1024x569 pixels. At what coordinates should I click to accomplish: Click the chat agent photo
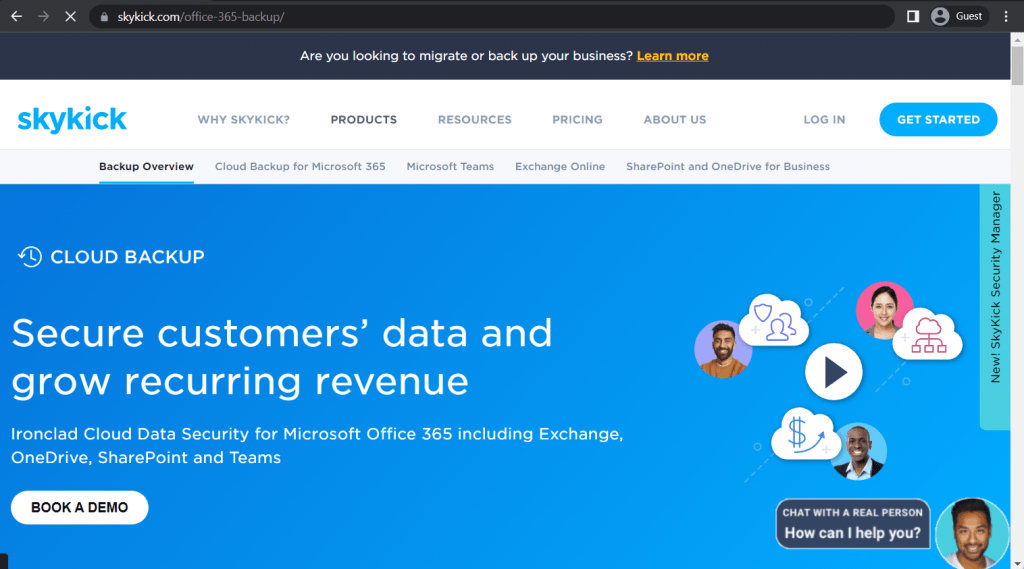pos(972,533)
